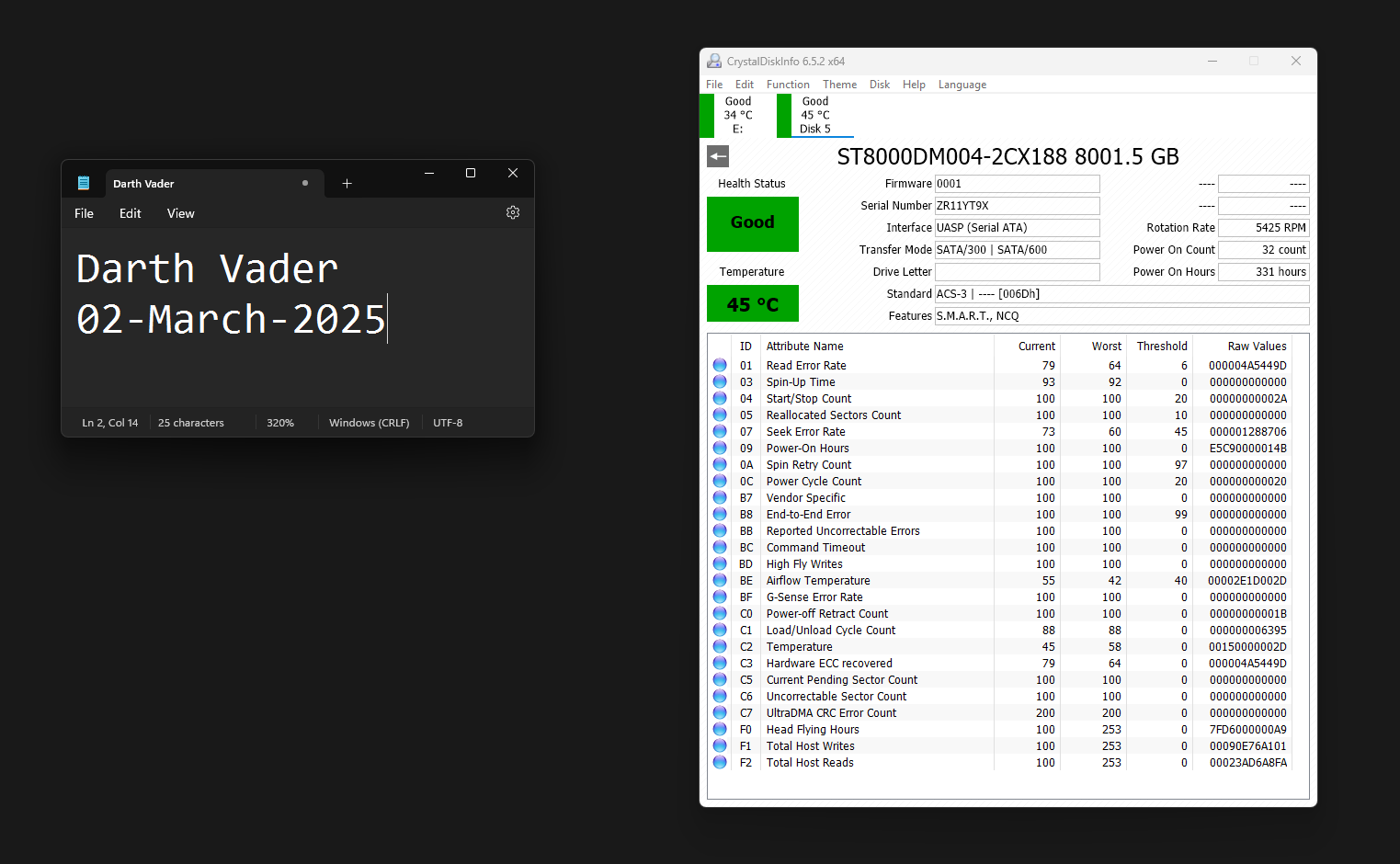Screen dimensions: 1400x864
Task: Select the E: drive disk tab
Action: click(737, 116)
